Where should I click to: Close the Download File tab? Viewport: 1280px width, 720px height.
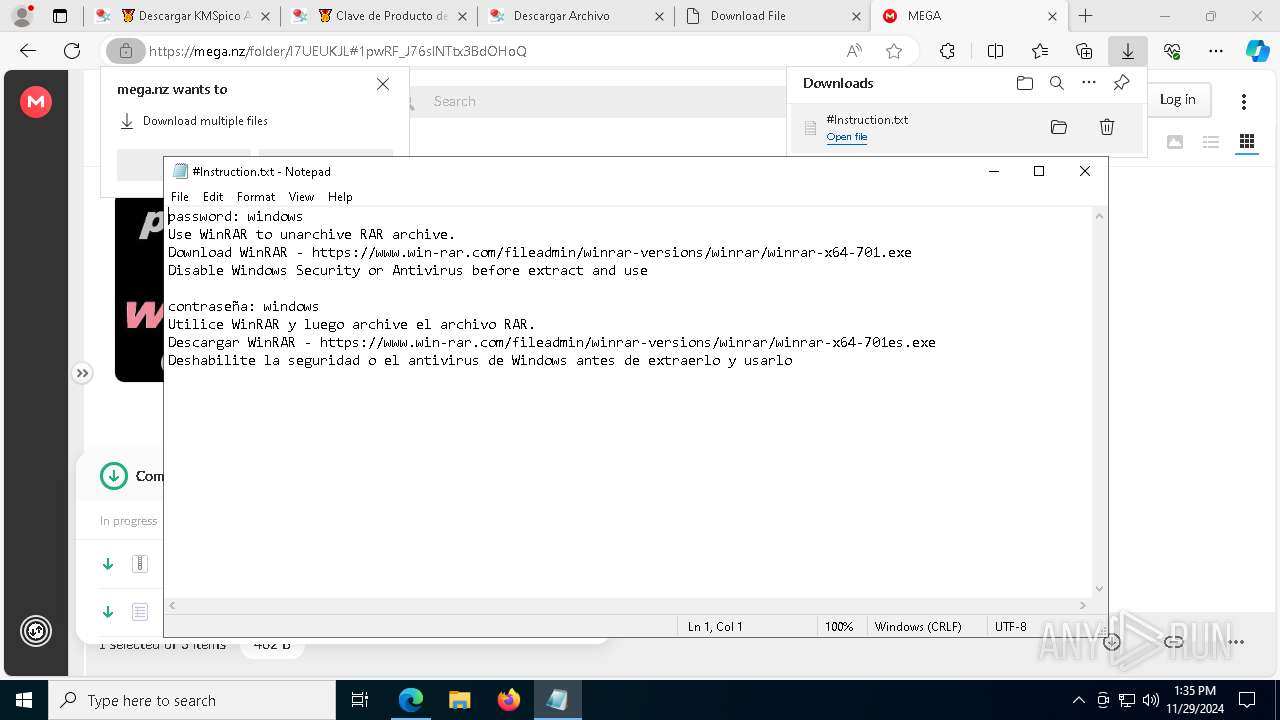point(857,16)
